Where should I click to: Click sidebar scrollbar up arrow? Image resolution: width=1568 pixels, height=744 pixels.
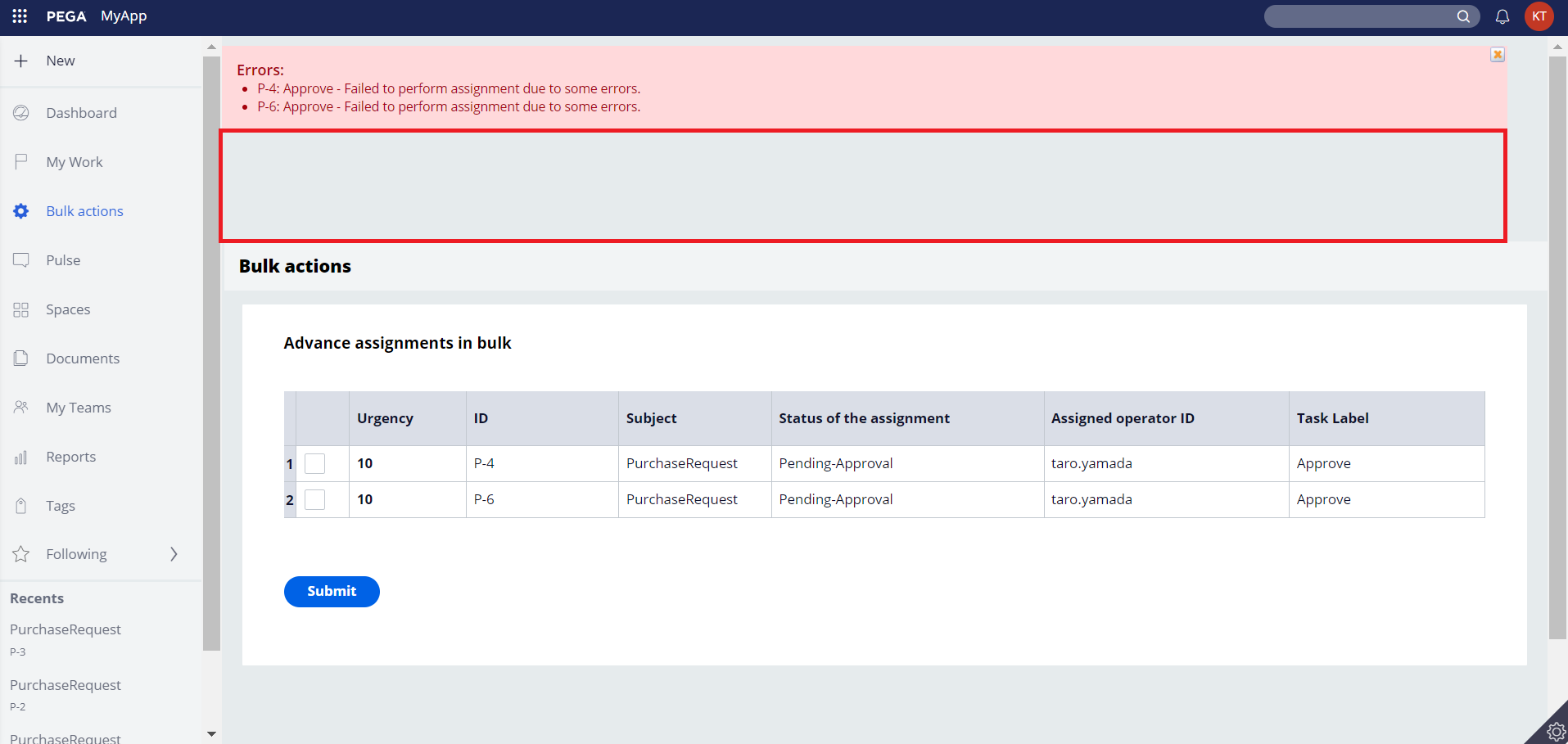click(x=211, y=47)
